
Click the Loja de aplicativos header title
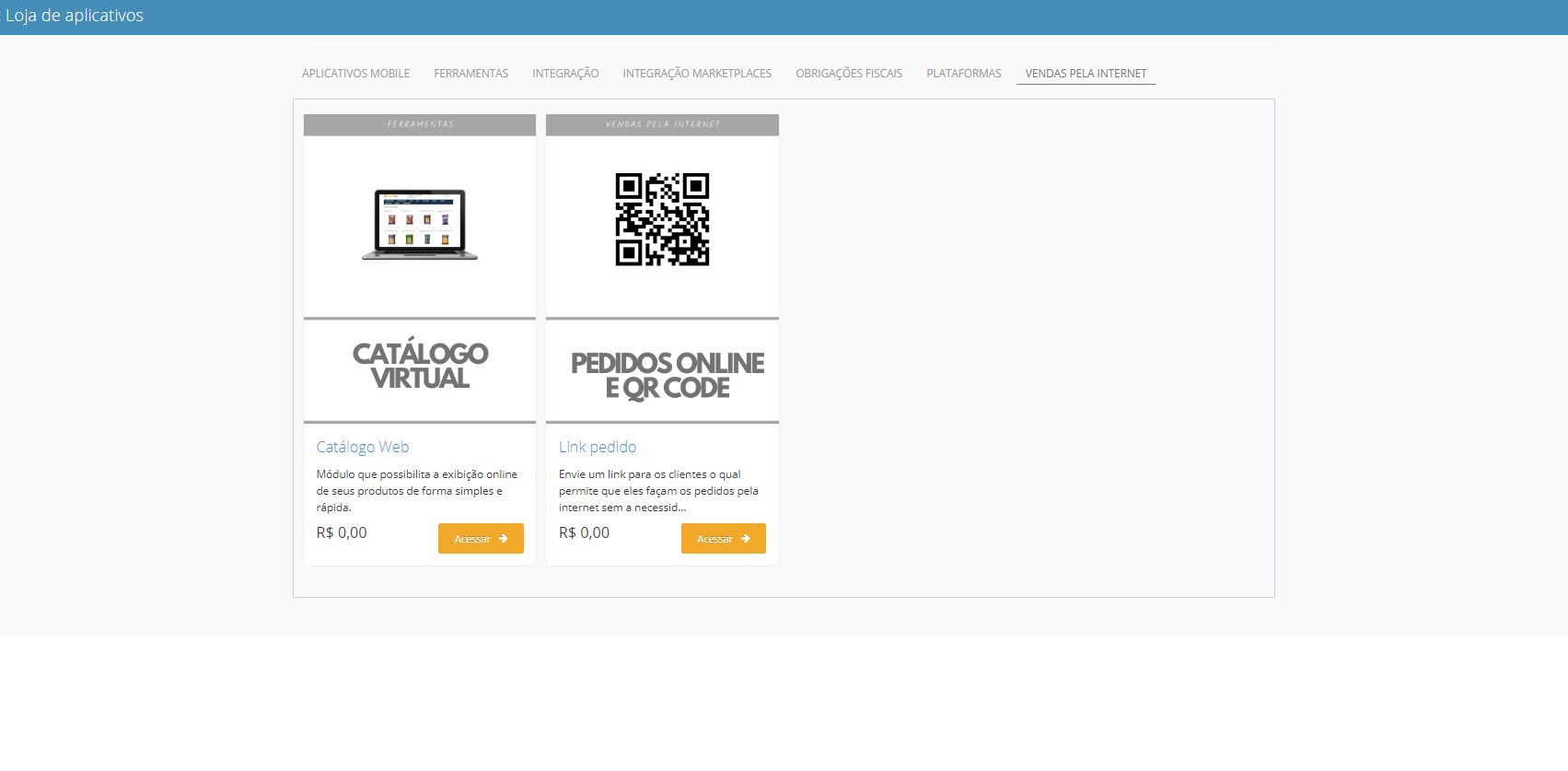[75, 16]
